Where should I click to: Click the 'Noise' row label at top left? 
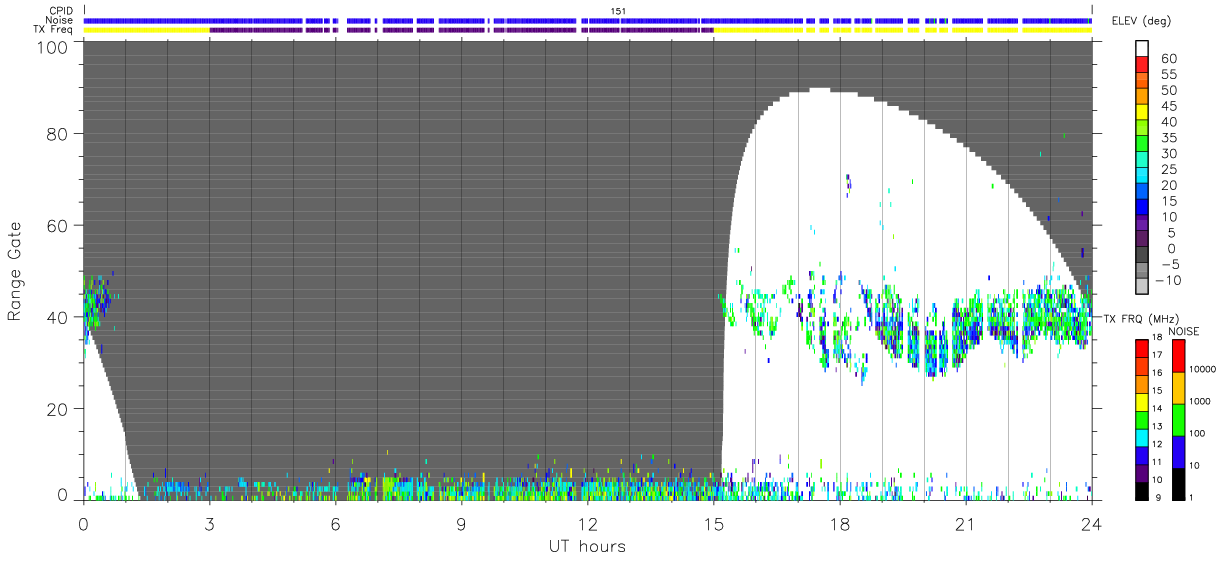click(60, 20)
